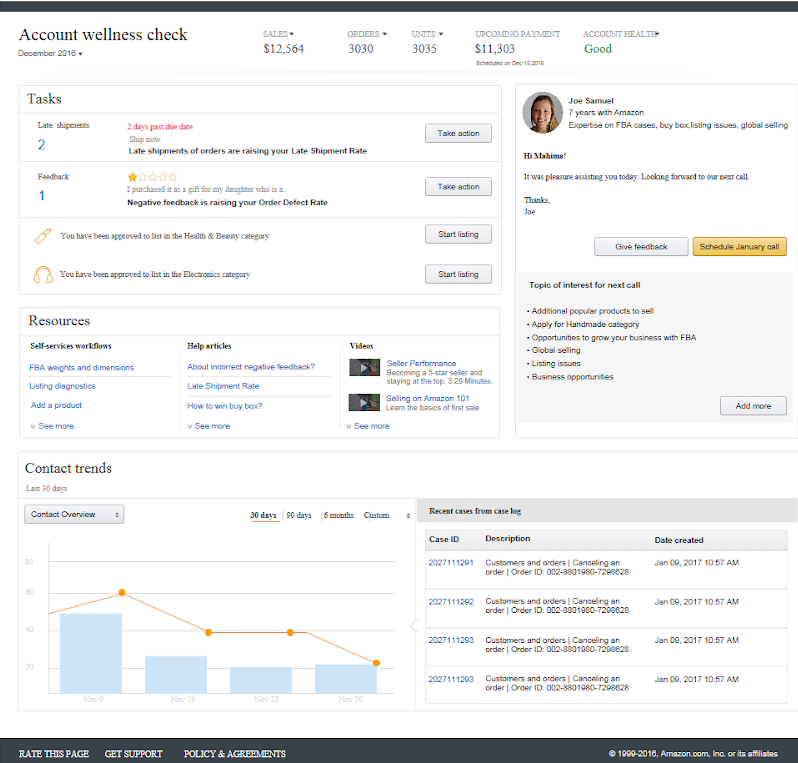Play the Seller Performance video thumbnail
Image resolution: width=798 pixels, height=763 pixels.
[364, 368]
